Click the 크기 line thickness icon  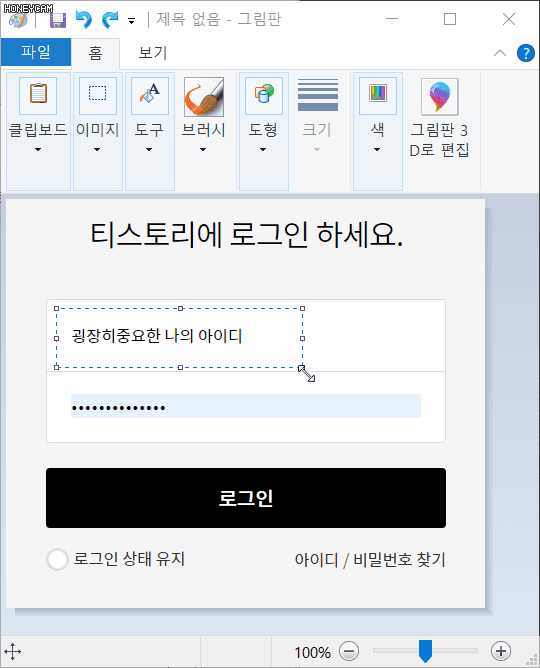pos(318,95)
